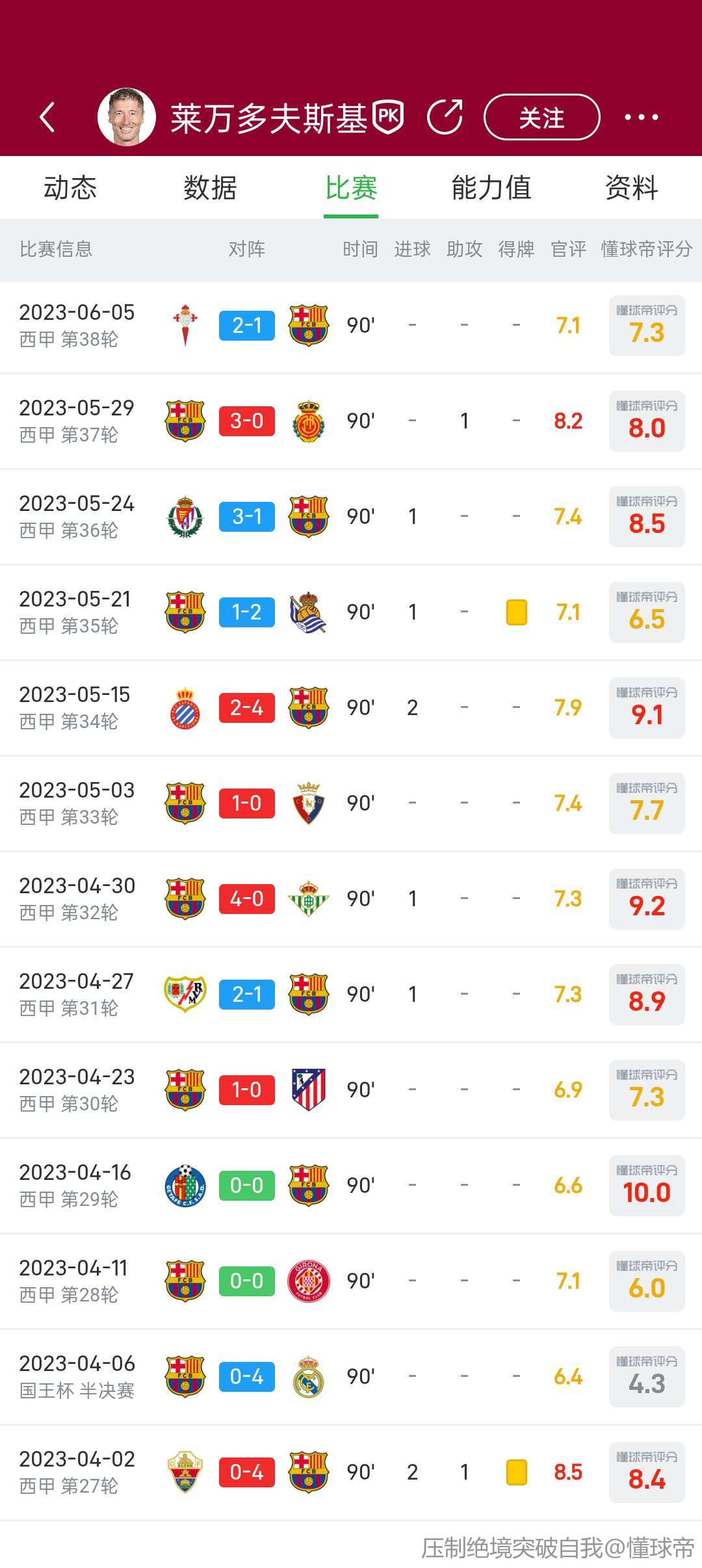Open the 能力值 tab
702x1568 pixels.
(491, 188)
